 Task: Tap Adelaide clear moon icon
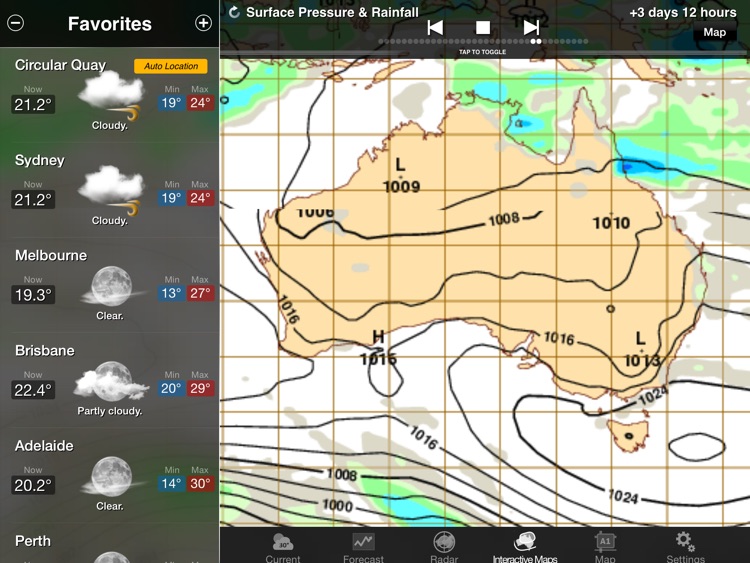pos(112,476)
